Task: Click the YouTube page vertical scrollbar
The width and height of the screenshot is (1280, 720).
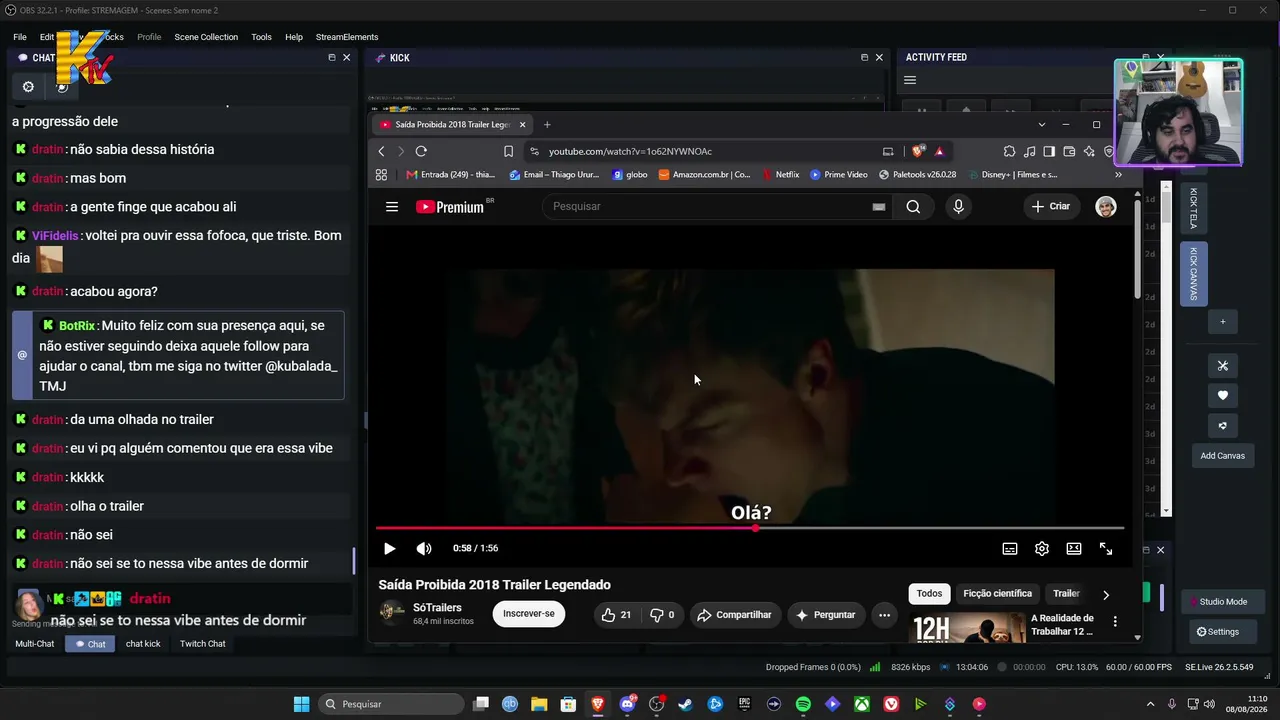Action: tap(1137, 250)
